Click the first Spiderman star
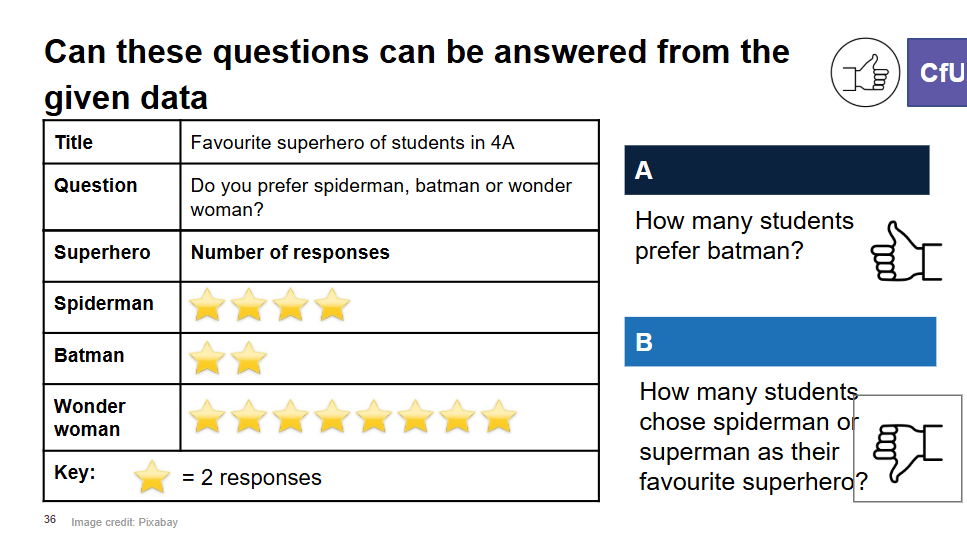Screen dimensions: 967x547 207,305
